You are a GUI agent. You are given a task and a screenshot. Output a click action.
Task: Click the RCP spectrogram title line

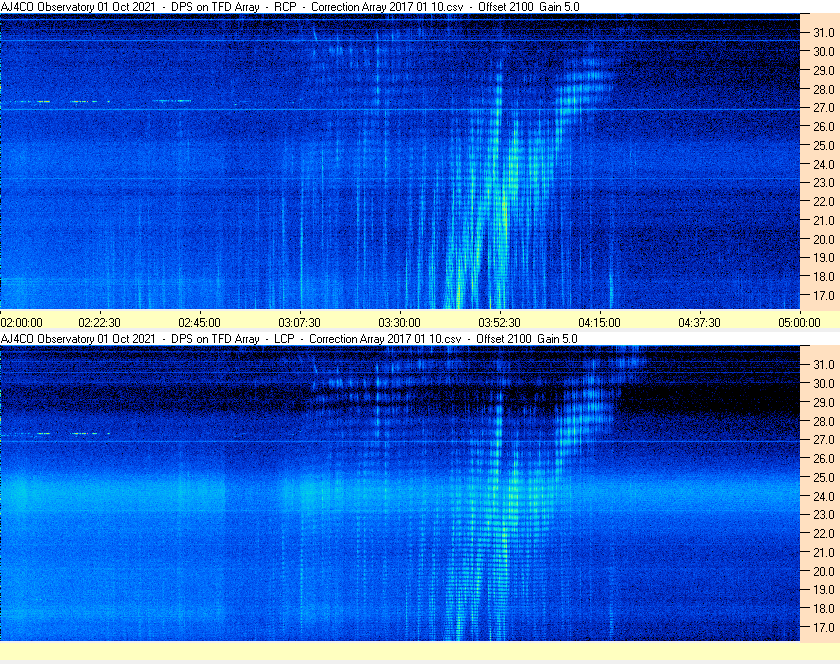(x=290, y=7)
